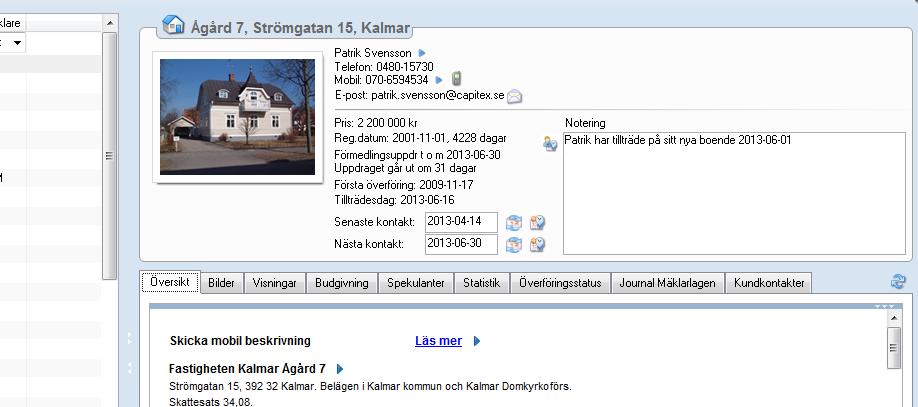Viewport: 918px width, 407px height.
Task: Click overview pane scrollbar up arrow
Action: 894,318
